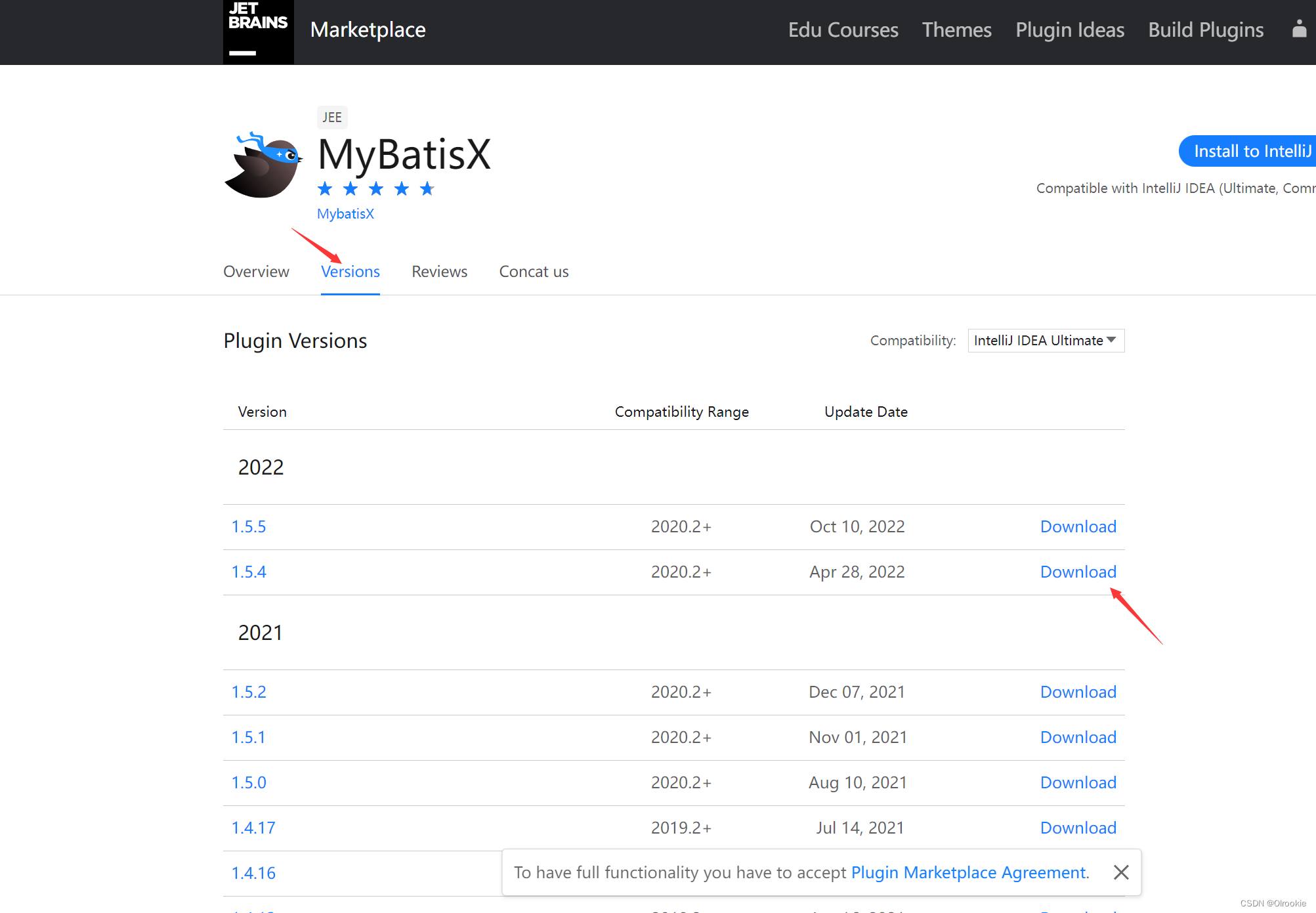Click the red arrow pointing to Versions tab
1316x913 pixels.
(x=349, y=271)
